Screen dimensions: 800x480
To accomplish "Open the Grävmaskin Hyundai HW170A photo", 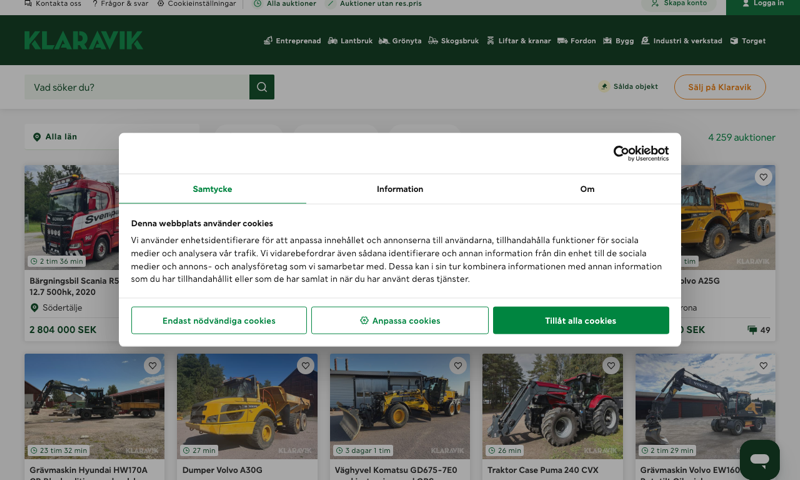I will click(94, 406).
